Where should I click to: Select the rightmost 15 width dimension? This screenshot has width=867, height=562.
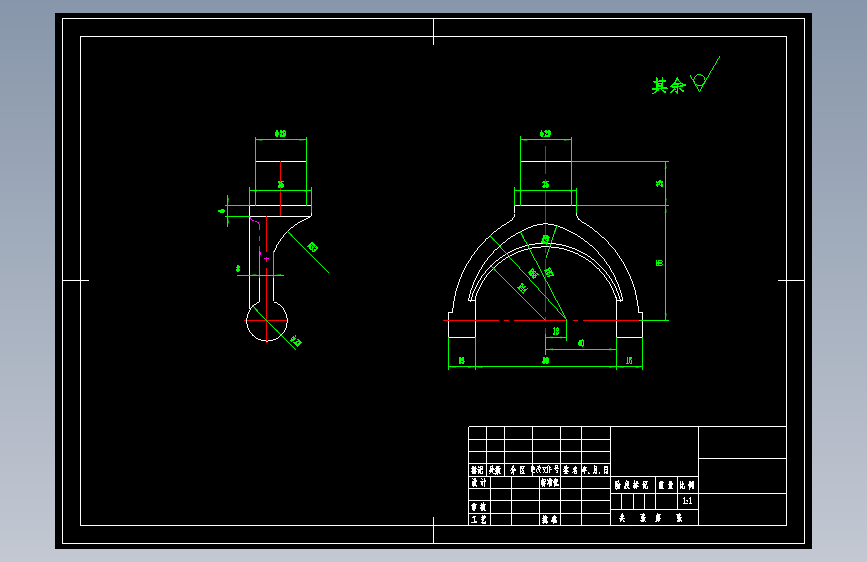click(629, 361)
